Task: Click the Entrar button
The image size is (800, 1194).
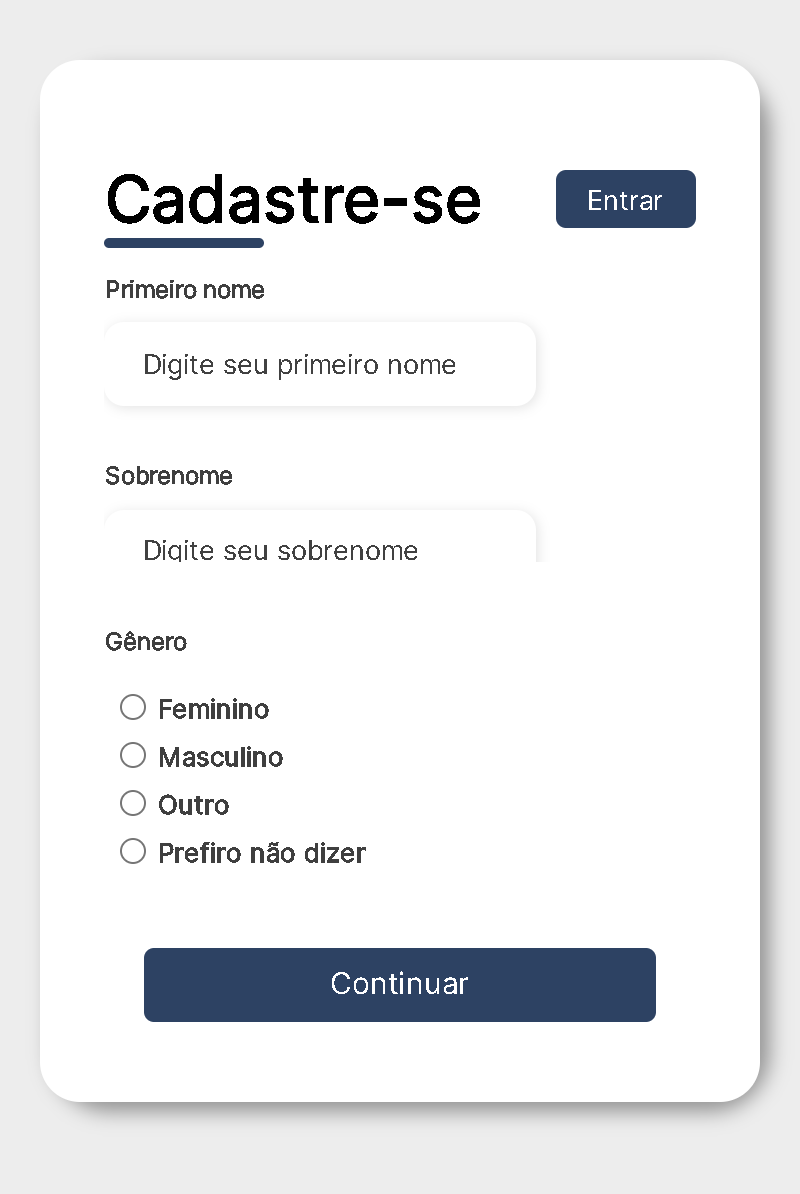Action: [x=625, y=199]
